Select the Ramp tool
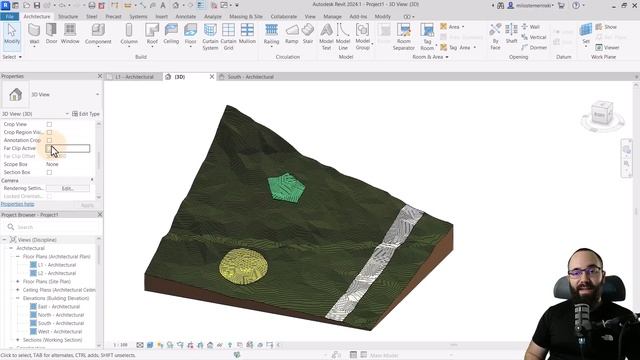640x360 pixels. point(291,33)
